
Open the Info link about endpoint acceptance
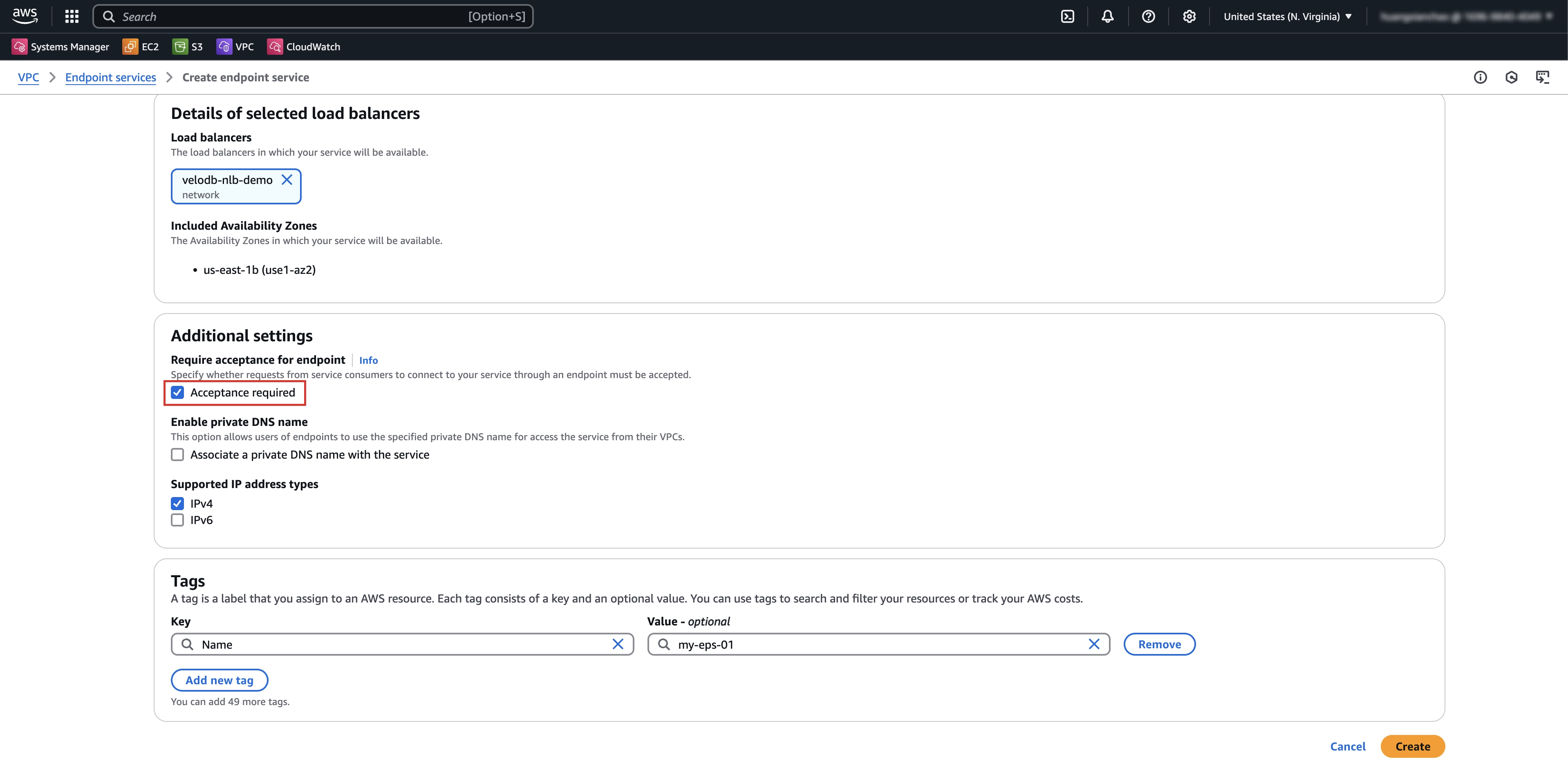point(367,360)
